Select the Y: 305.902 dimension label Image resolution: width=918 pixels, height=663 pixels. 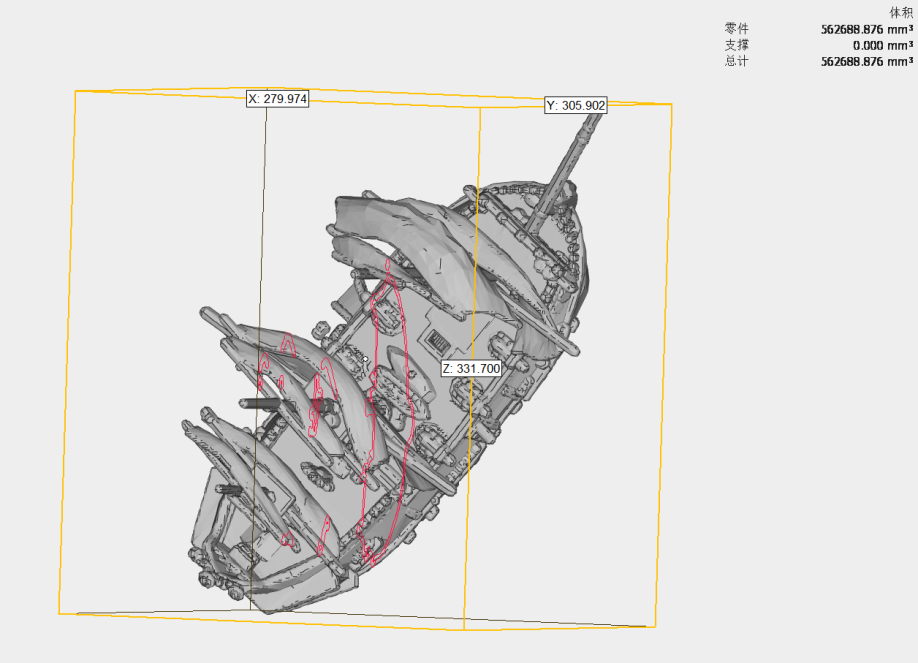point(575,105)
